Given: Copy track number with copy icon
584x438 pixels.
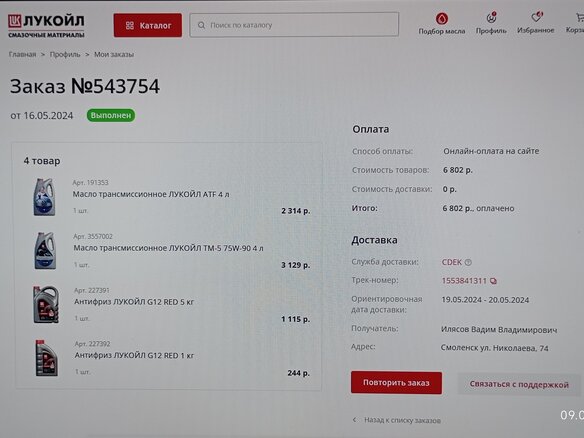Looking at the screenshot, I should click(493, 281).
